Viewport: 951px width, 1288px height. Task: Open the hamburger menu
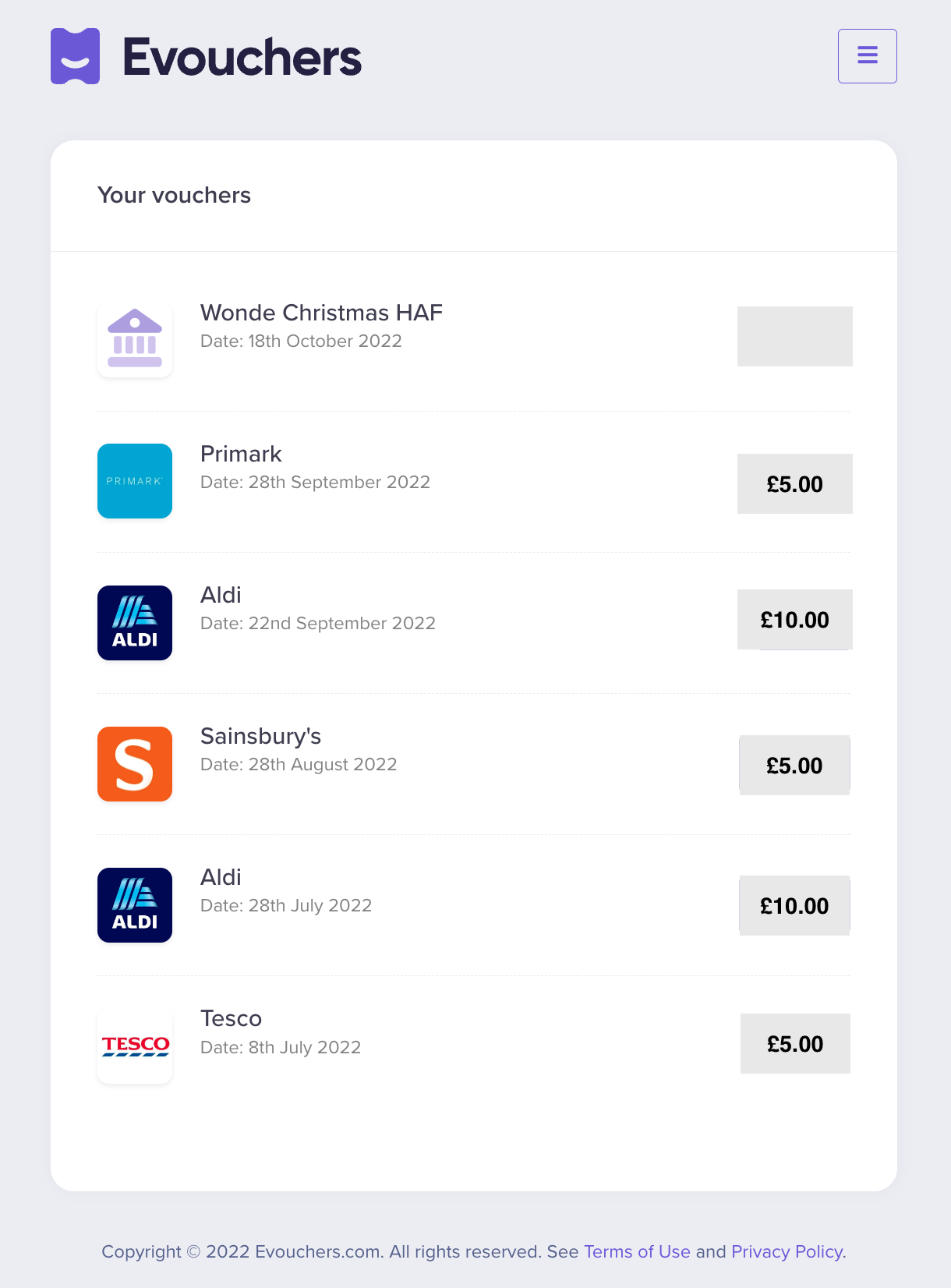(x=867, y=56)
